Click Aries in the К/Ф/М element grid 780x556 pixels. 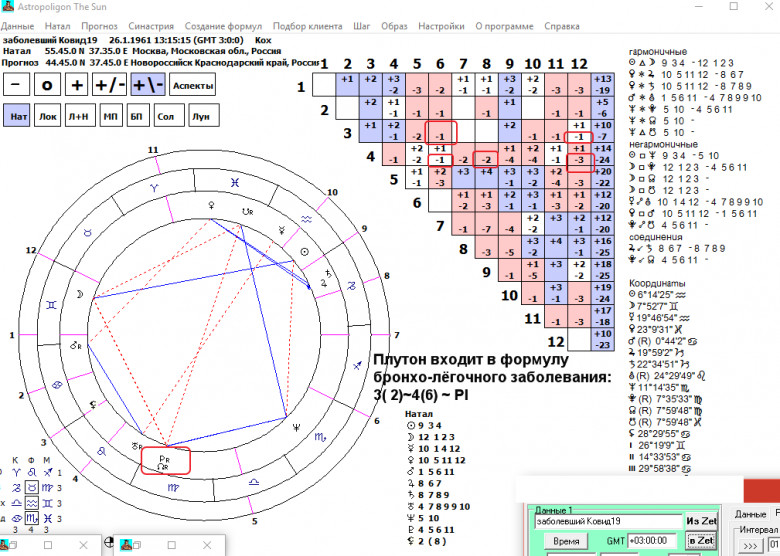16,472
